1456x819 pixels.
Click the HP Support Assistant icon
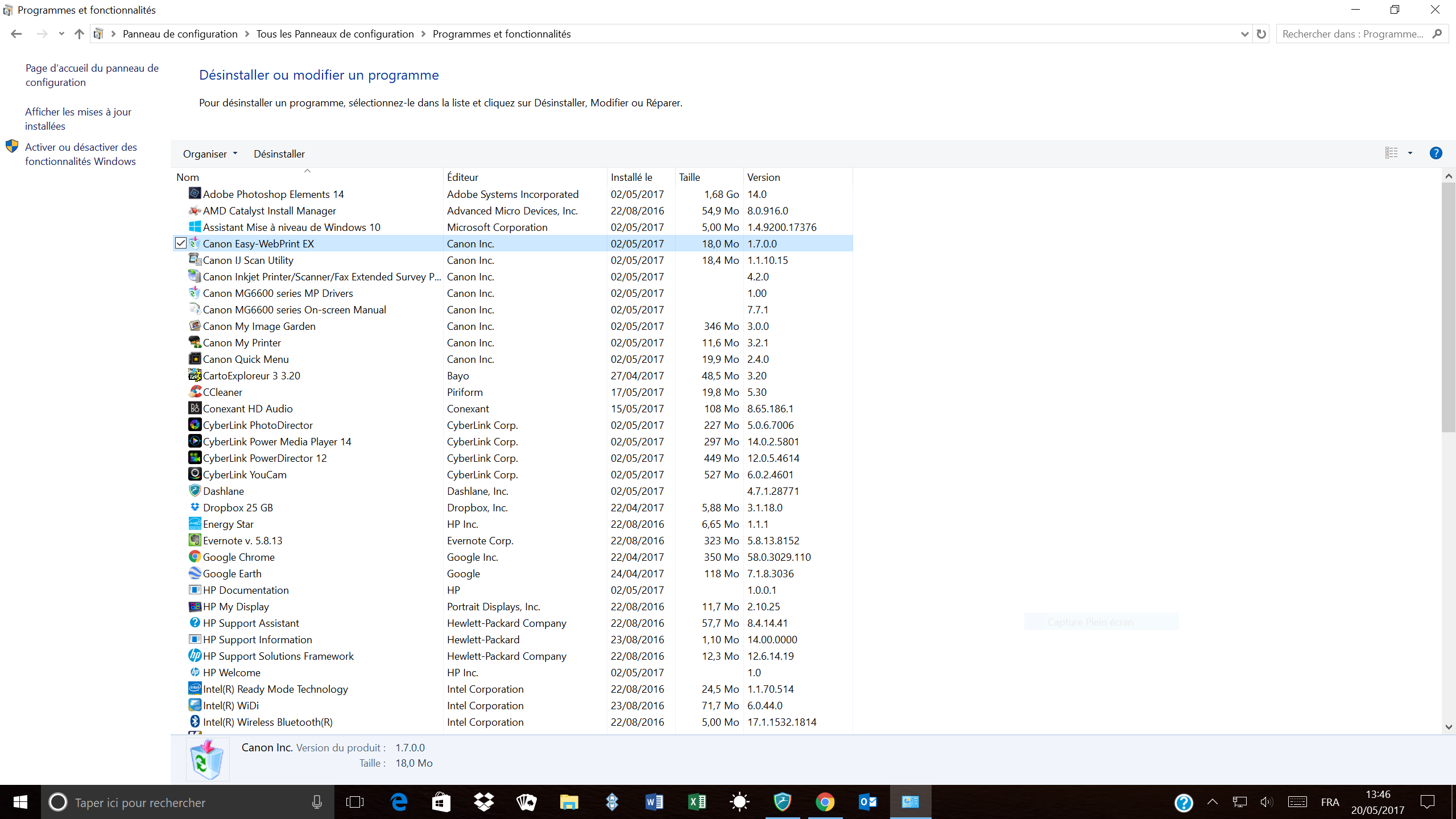195,623
